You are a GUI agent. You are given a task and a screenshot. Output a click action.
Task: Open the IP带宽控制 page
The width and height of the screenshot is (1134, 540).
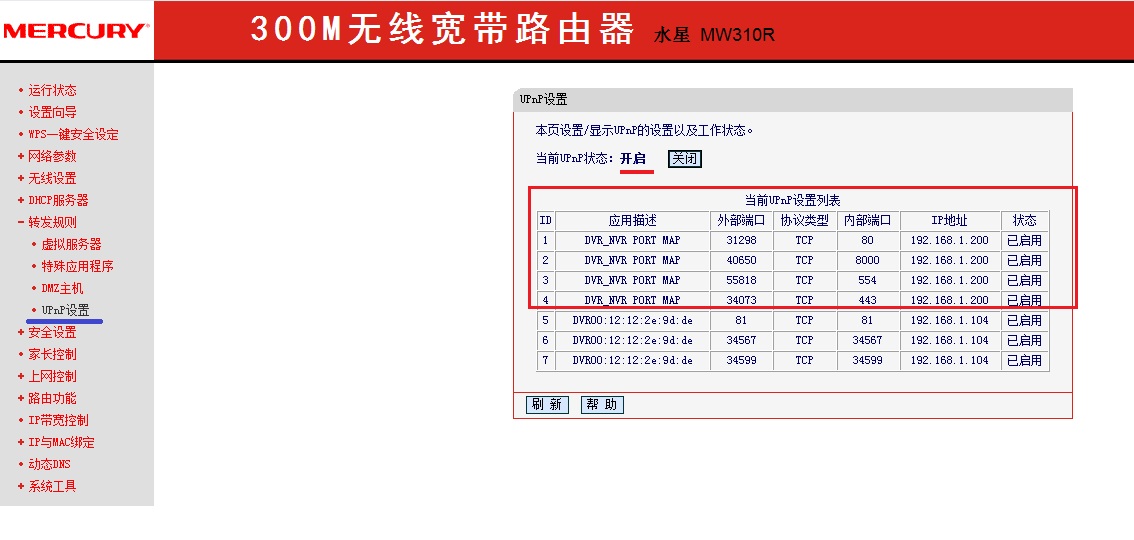point(58,420)
